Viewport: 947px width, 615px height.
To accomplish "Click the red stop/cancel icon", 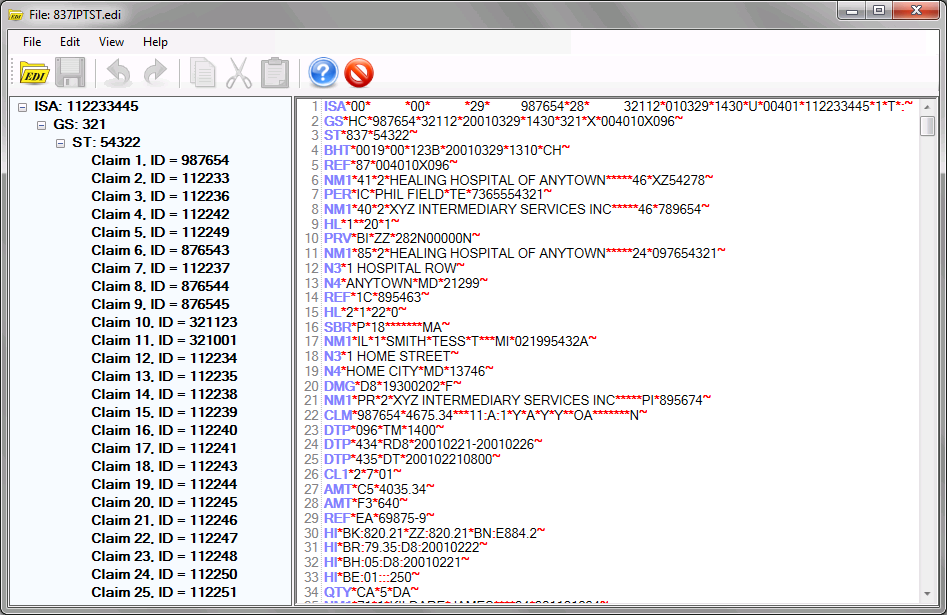I will [x=359, y=73].
